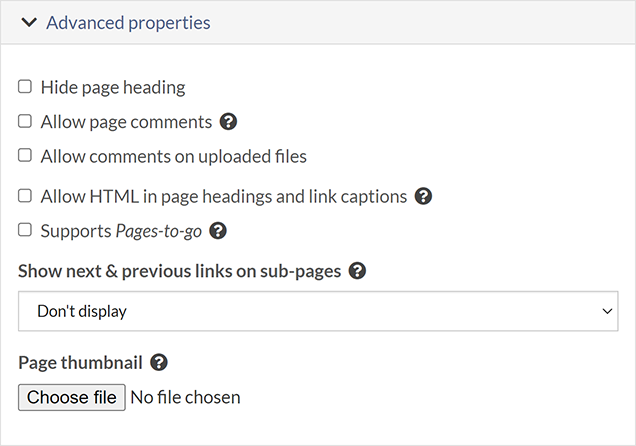Viewport: 636px width, 446px height.
Task: Open help icon beside Allow page comments
Action: (228, 122)
